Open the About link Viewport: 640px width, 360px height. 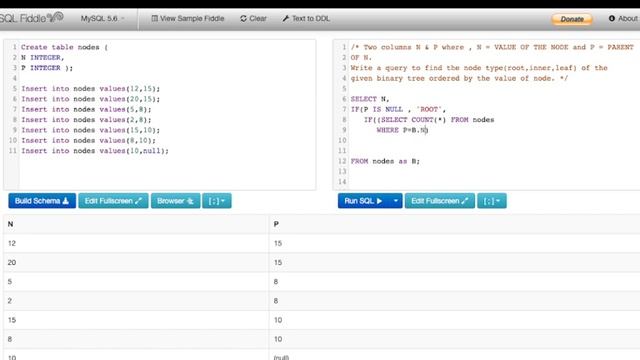[x=623, y=19]
